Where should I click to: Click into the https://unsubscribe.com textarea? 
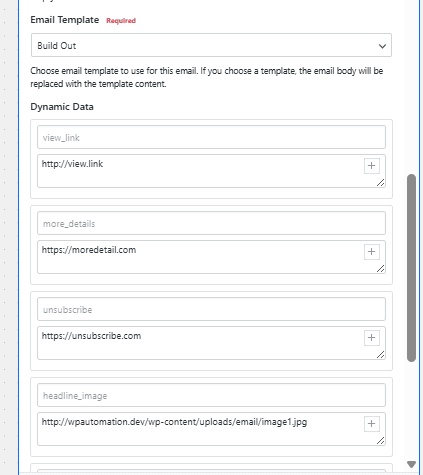pos(200,343)
